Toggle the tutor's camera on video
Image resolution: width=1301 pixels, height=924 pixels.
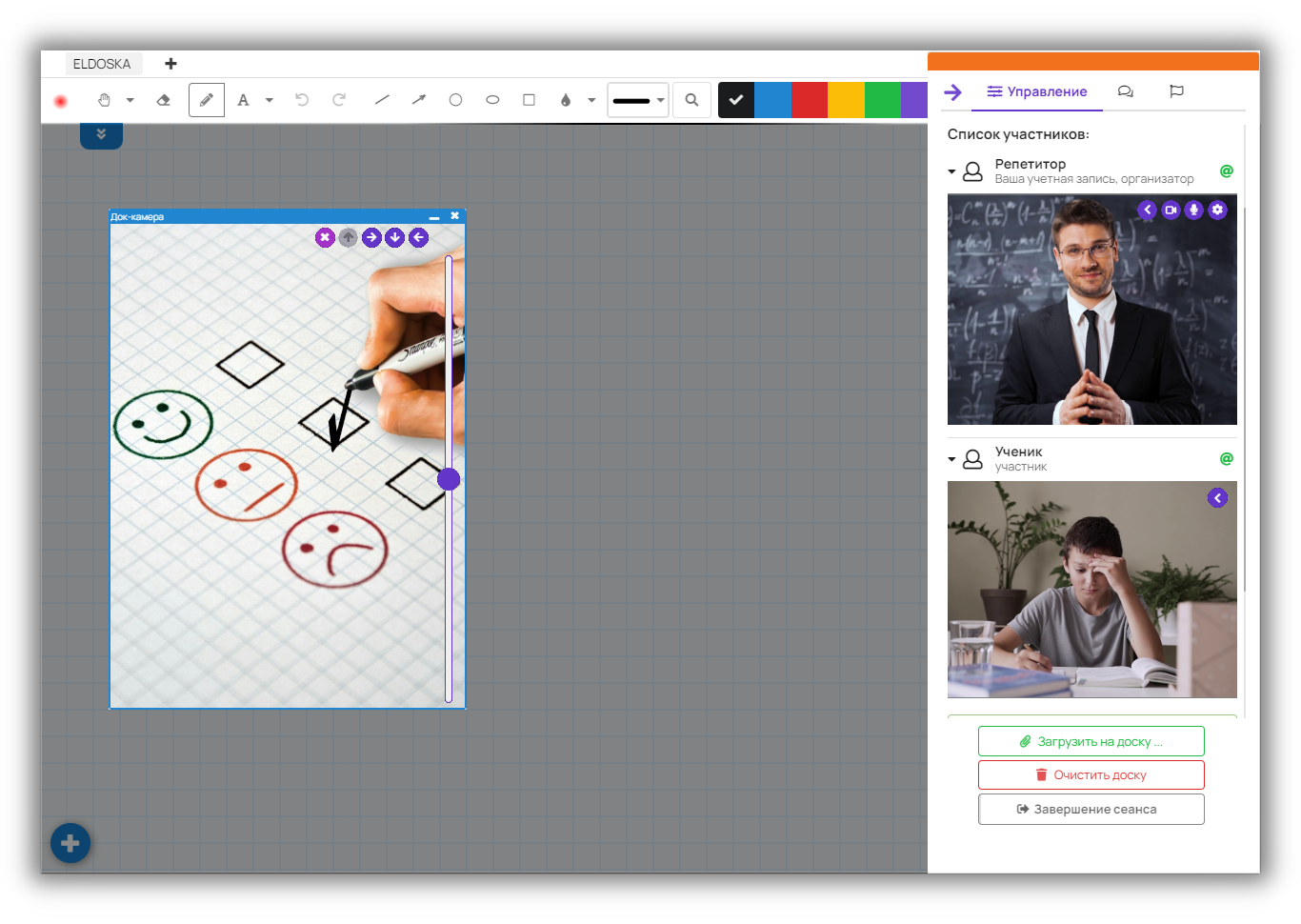[x=1171, y=210]
